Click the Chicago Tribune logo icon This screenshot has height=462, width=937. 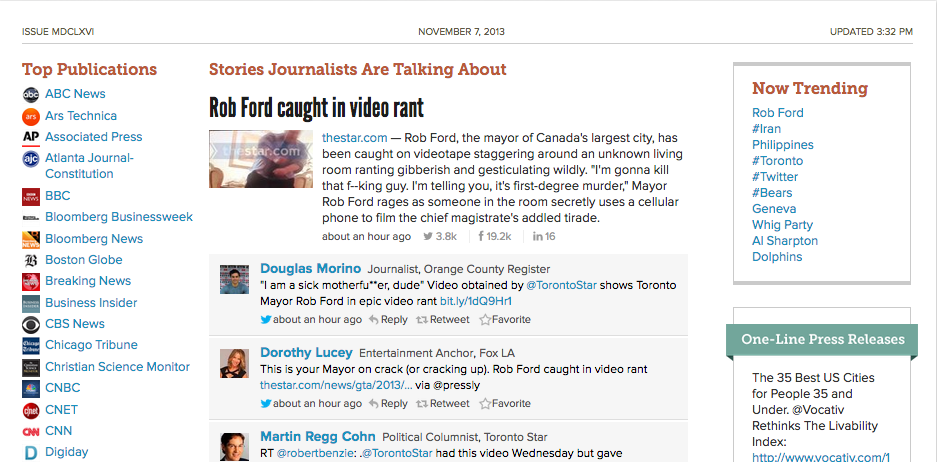click(x=30, y=345)
